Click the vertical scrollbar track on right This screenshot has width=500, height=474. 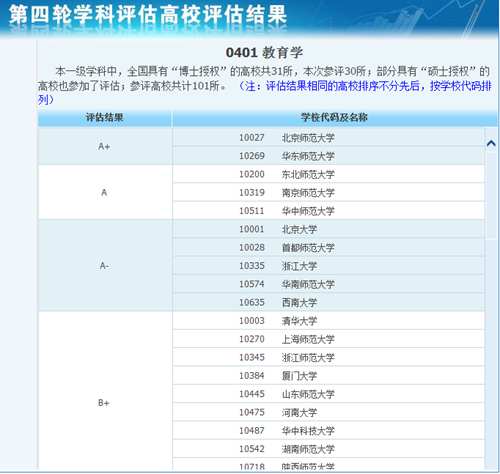pos(491,300)
